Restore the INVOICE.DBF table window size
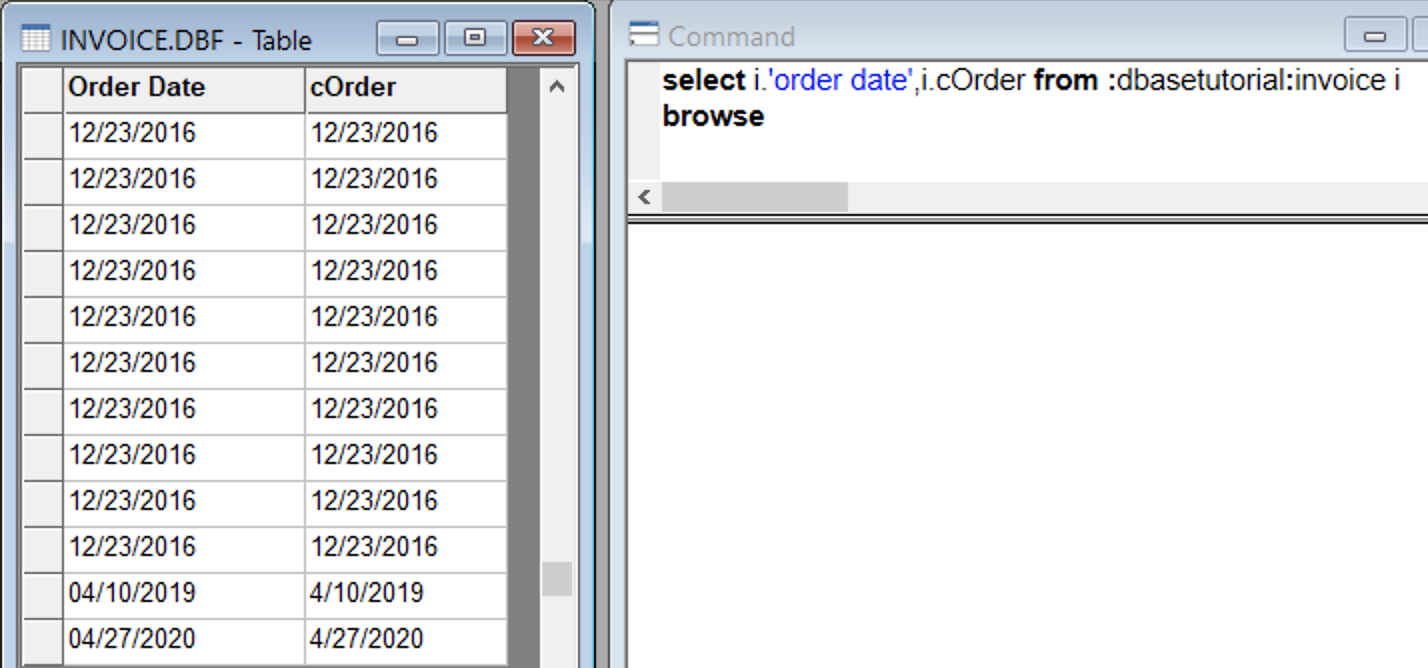This screenshot has width=1428, height=668. (x=475, y=39)
